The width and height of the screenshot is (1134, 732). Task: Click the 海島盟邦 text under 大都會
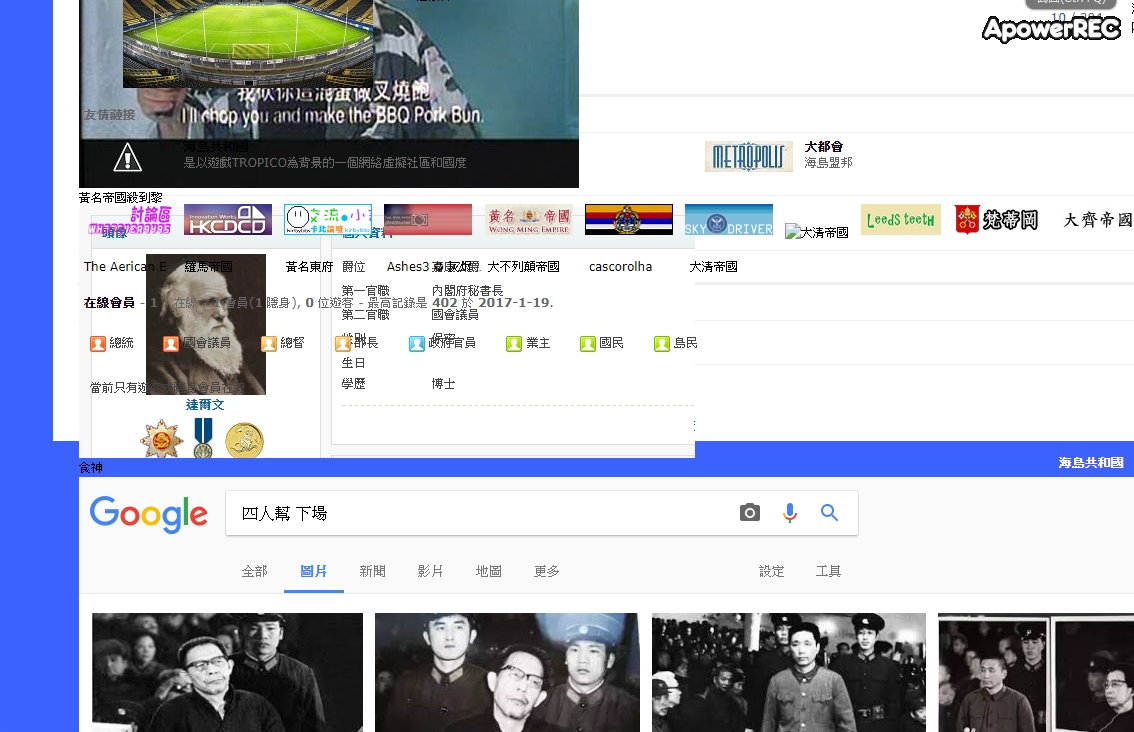(x=829, y=163)
